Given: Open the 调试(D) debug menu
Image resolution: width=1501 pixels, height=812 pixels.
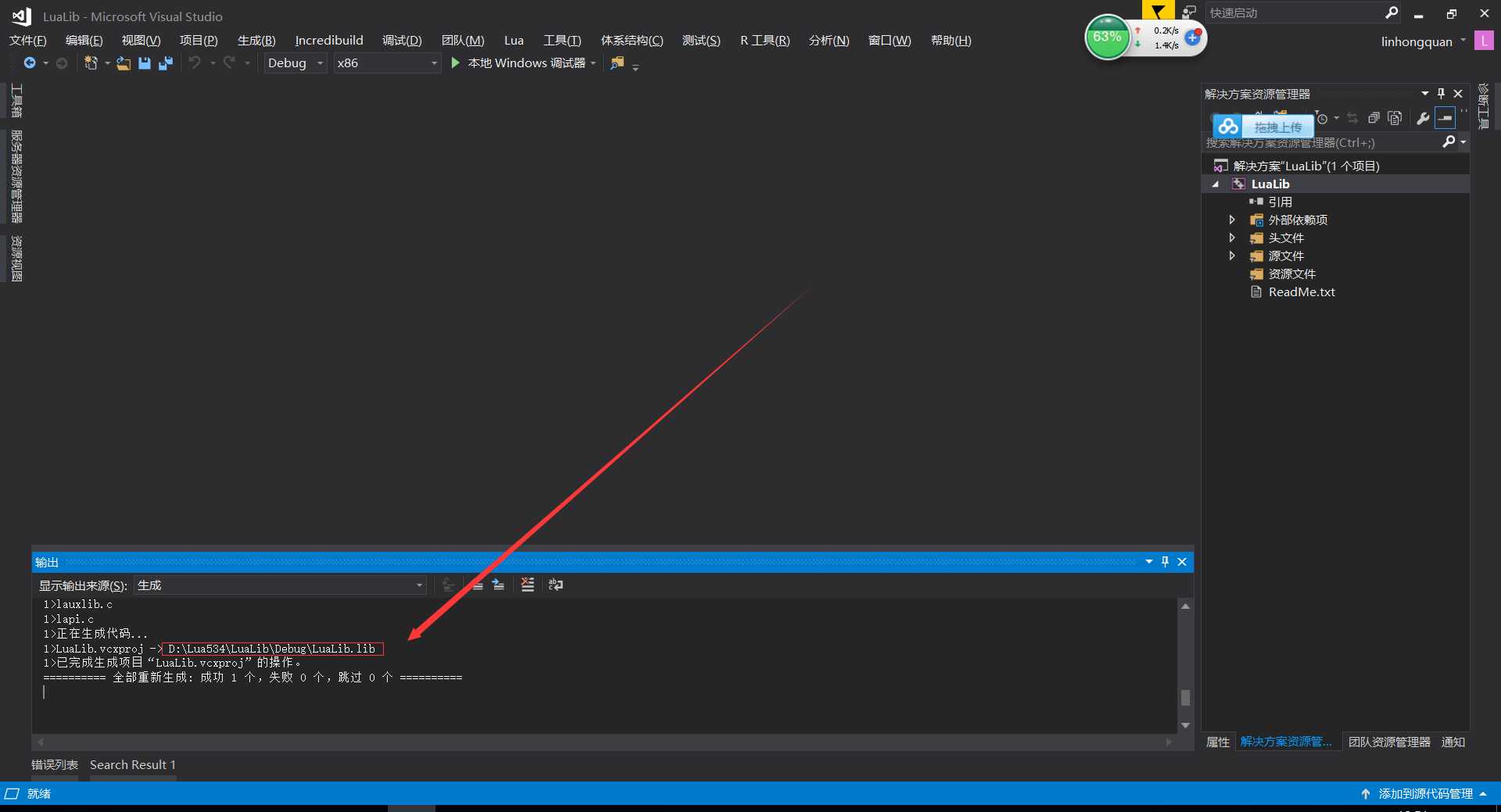Looking at the screenshot, I should pyautogui.click(x=402, y=41).
